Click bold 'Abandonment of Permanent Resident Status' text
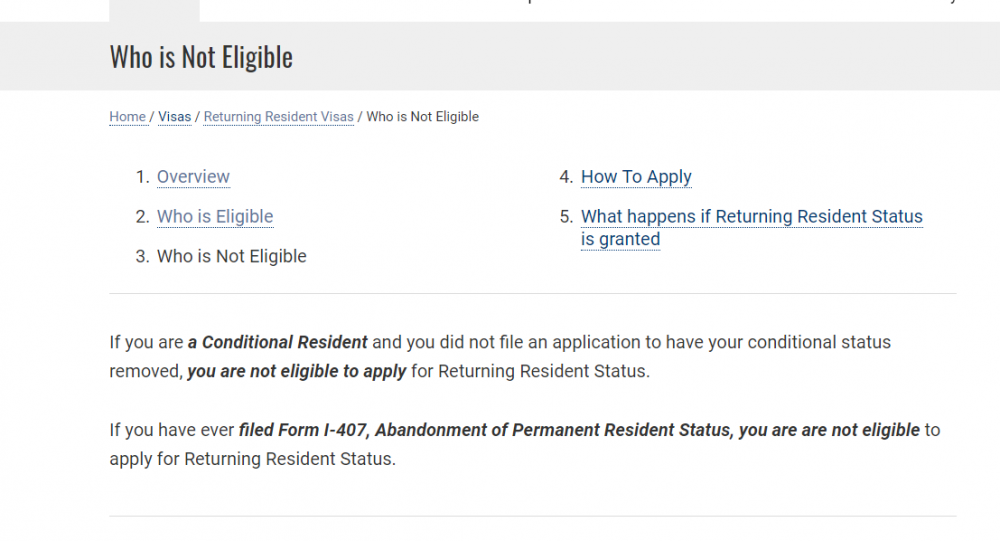 (x=551, y=430)
